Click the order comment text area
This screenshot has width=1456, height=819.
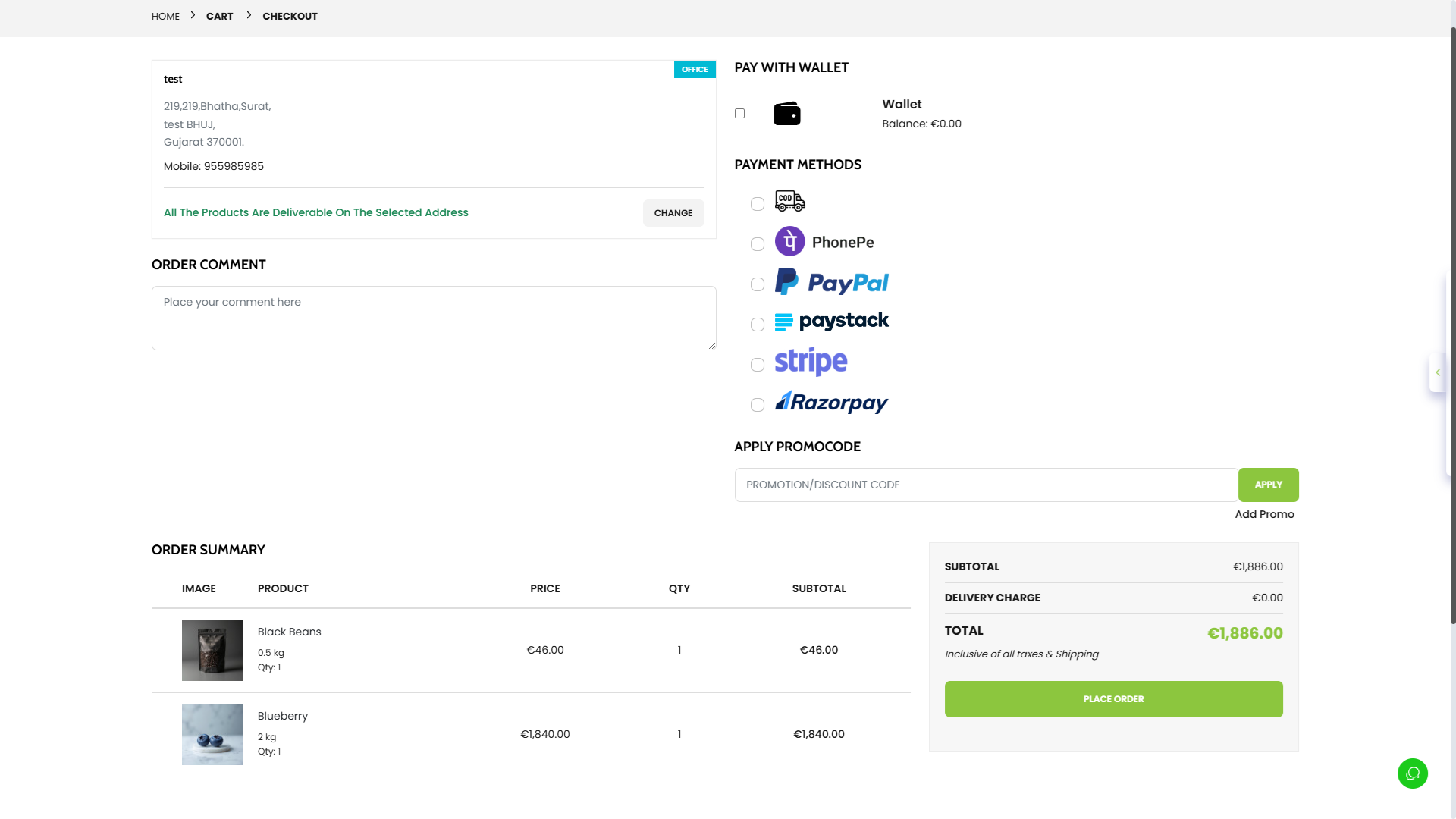click(433, 318)
